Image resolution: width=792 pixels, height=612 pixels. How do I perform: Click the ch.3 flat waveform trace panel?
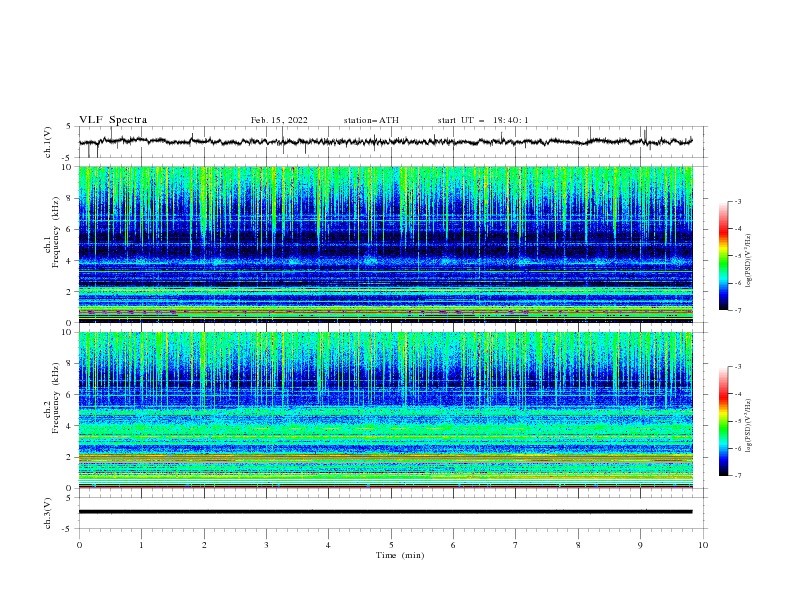point(392,513)
